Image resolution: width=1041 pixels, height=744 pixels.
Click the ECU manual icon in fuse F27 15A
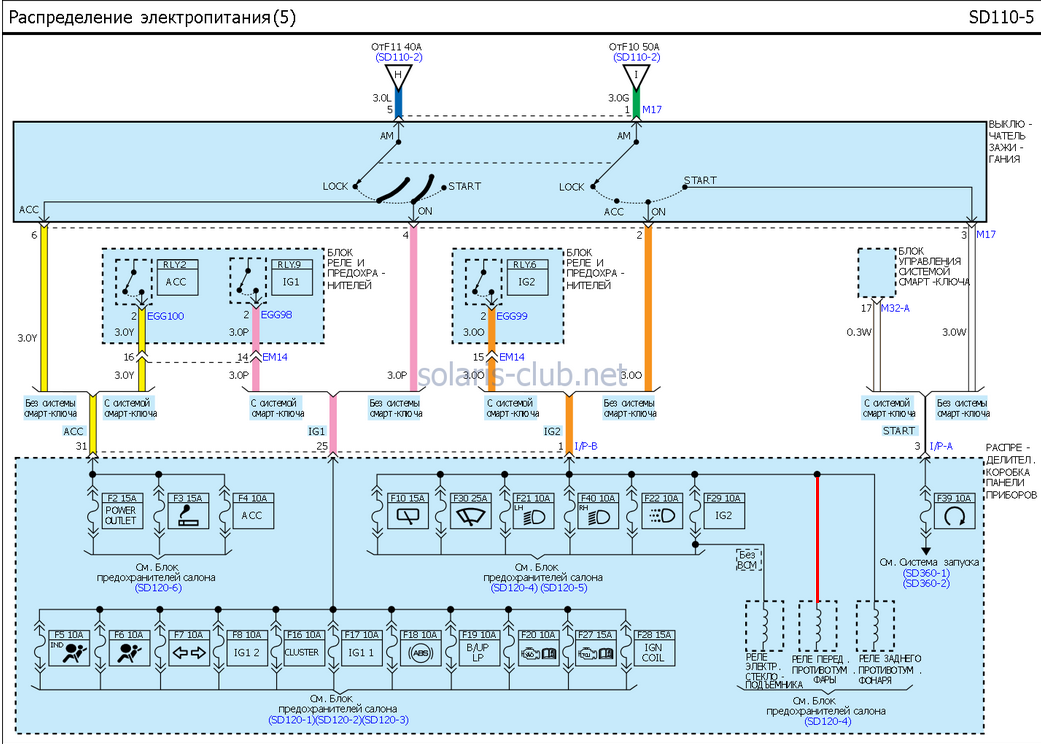[x=596, y=654]
